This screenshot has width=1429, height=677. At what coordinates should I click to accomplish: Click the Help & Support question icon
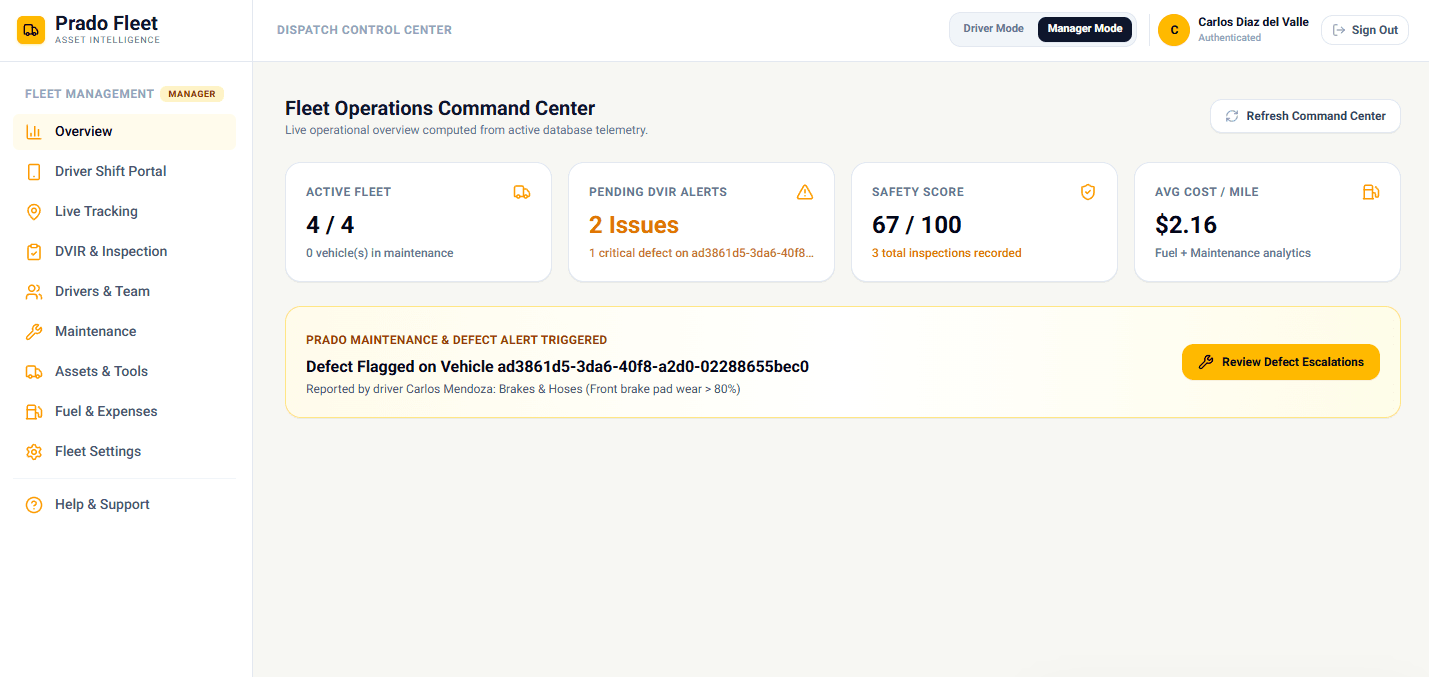coord(34,505)
